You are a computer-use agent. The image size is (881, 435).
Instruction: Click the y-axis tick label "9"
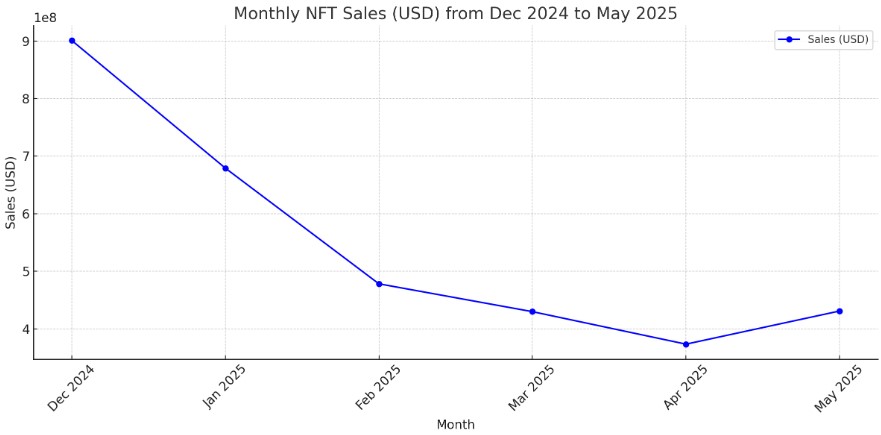pyautogui.click(x=22, y=41)
